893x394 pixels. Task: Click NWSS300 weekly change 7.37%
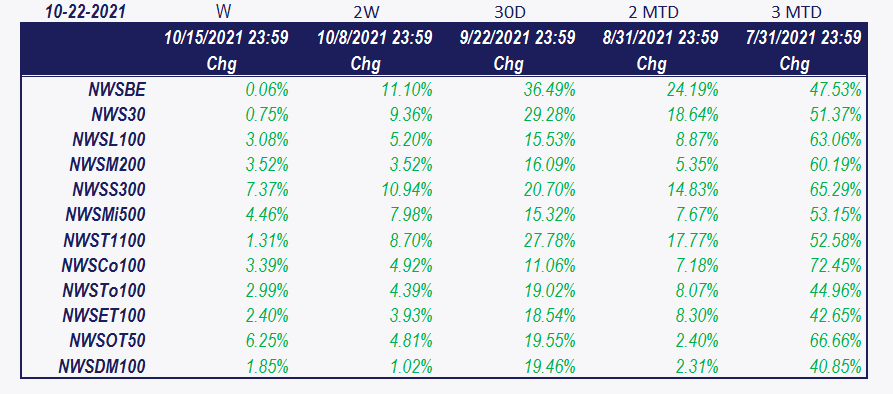(267, 189)
